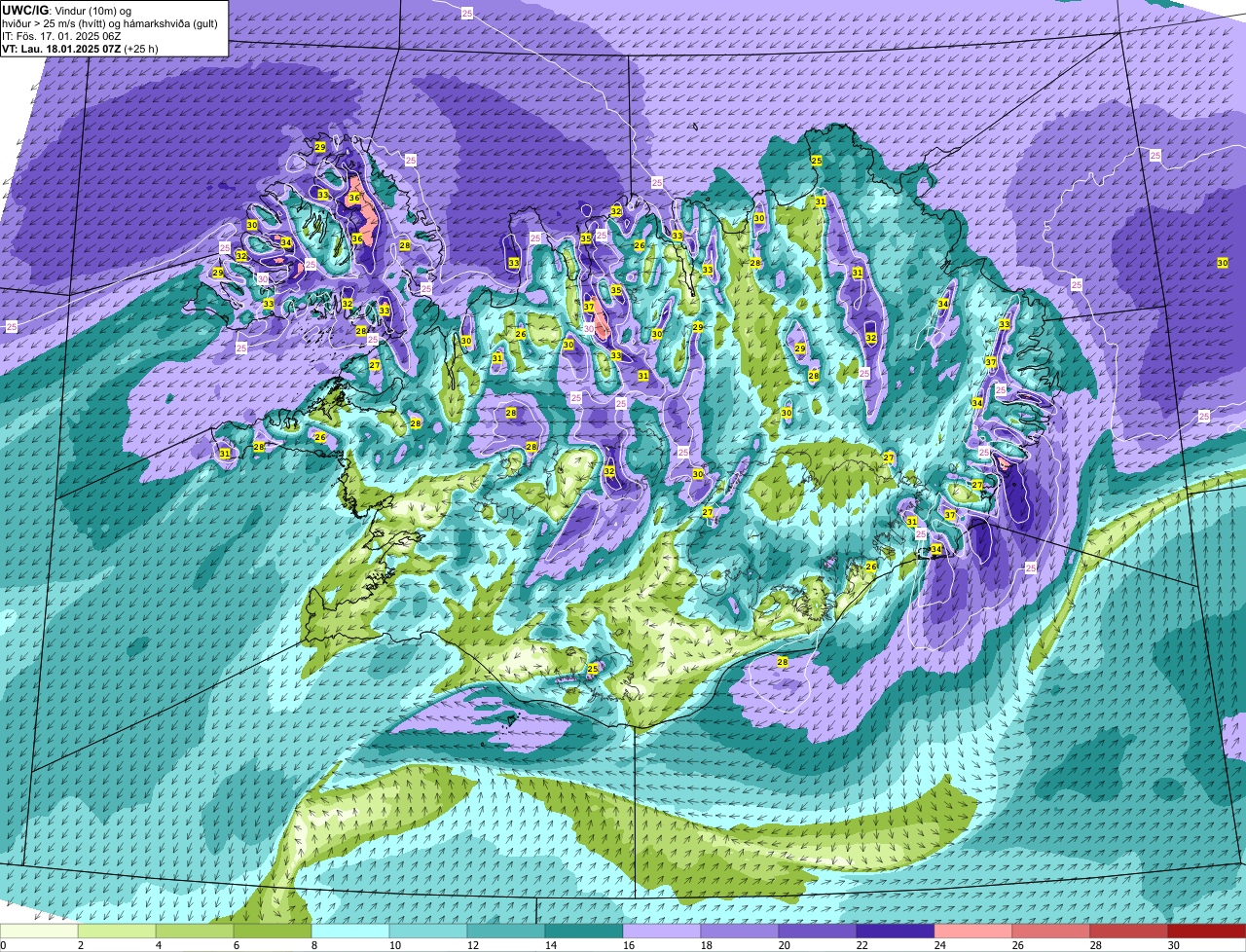Select the 8–10 m/s light cyan swatch
The height and width of the screenshot is (952, 1246).
click(350, 931)
